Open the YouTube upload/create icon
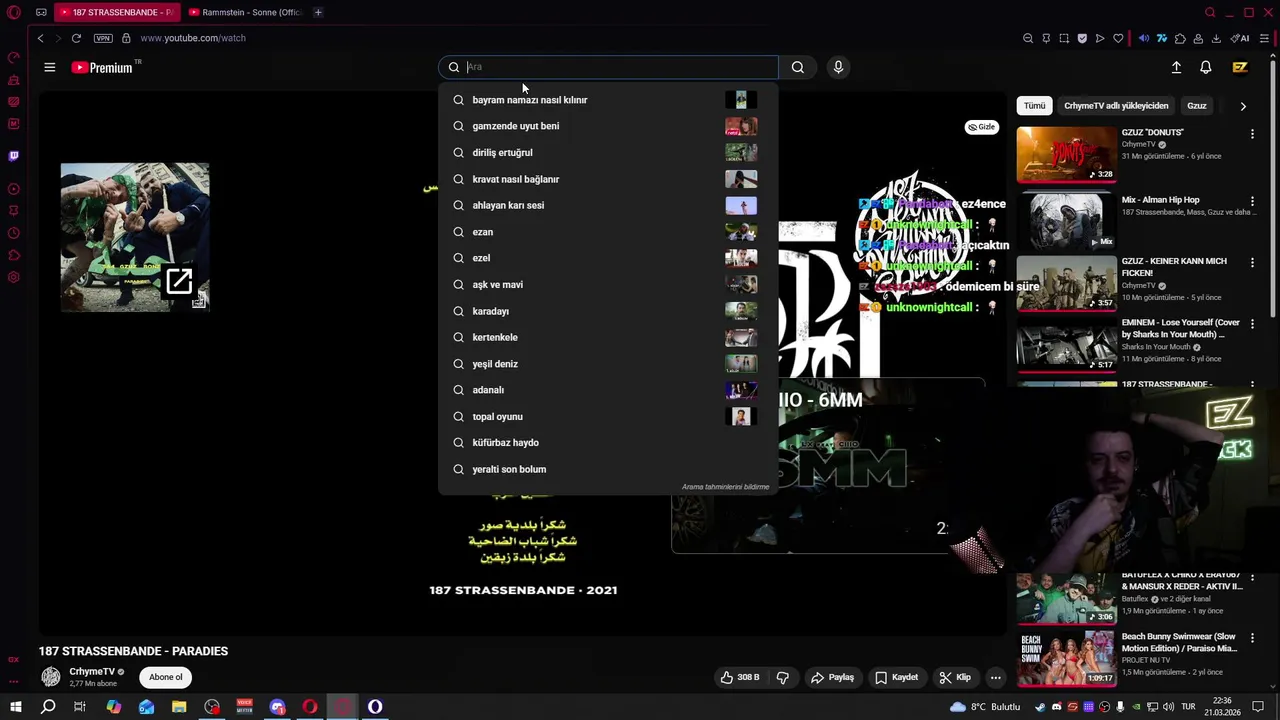This screenshot has height=720, width=1280. tap(1176, 67)
